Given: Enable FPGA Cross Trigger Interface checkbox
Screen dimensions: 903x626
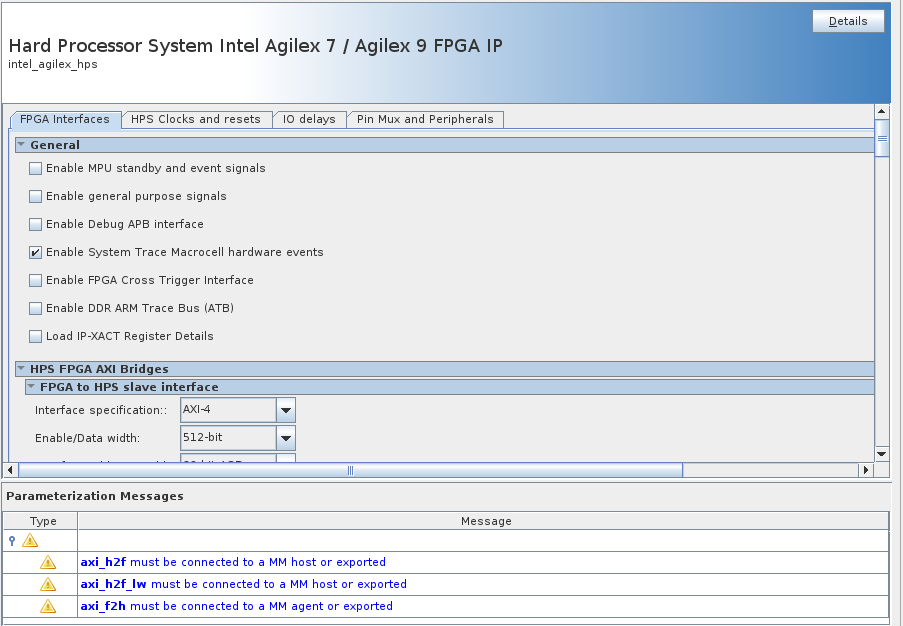Looking at the screenshot, I should tap(36, 281).
